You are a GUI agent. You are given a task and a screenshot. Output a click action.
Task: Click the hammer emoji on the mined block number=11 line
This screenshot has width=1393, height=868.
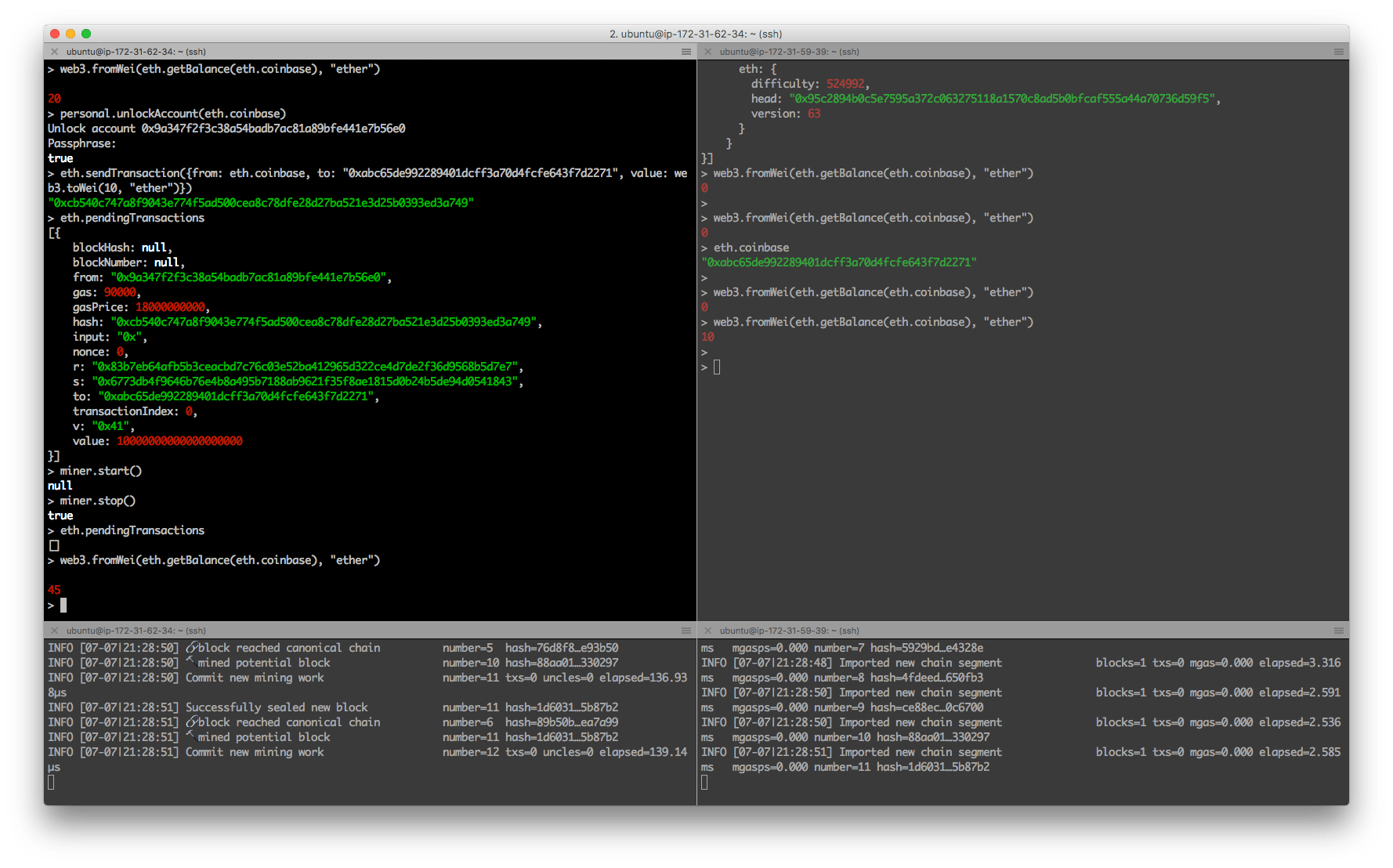coord(191,737)
